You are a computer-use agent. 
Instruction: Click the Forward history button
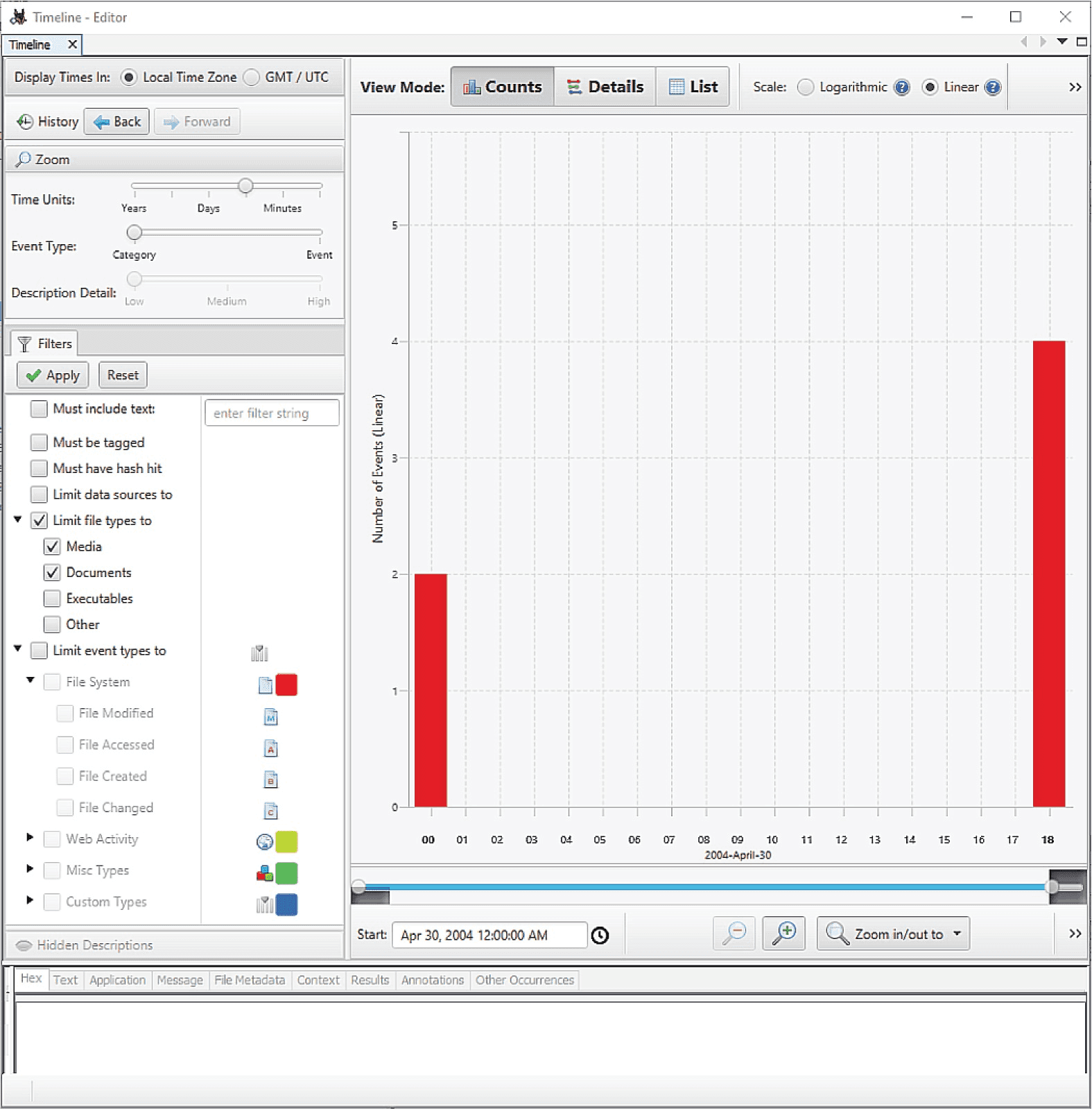tap(197, 122)
